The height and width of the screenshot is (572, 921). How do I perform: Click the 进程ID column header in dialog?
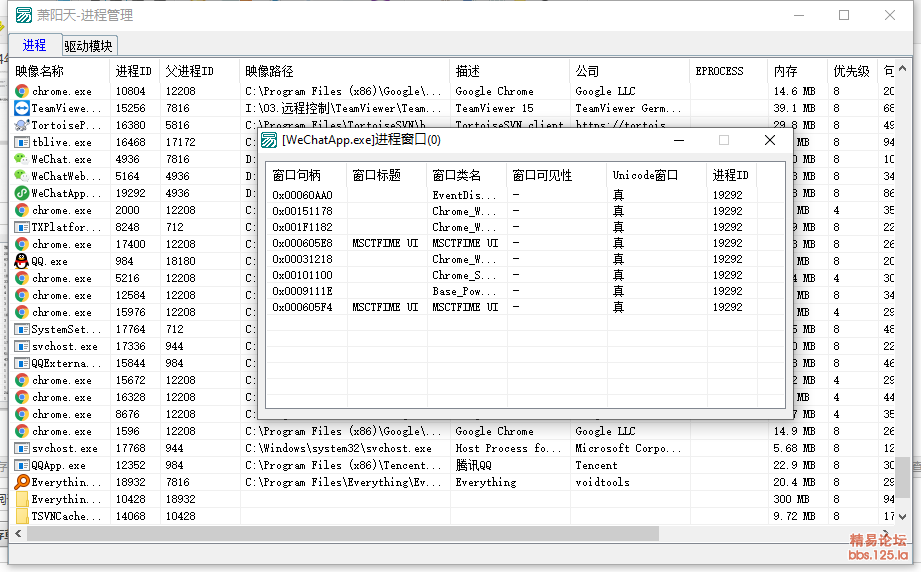(730, 175)
